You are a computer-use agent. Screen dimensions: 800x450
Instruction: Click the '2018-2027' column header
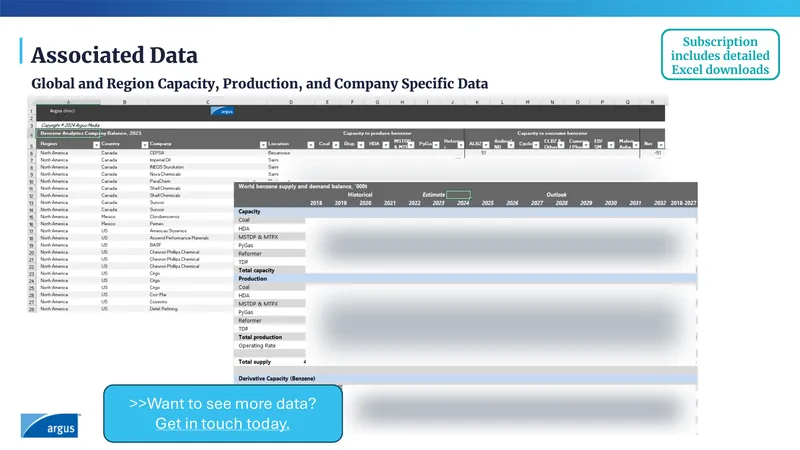click(683, 203)
